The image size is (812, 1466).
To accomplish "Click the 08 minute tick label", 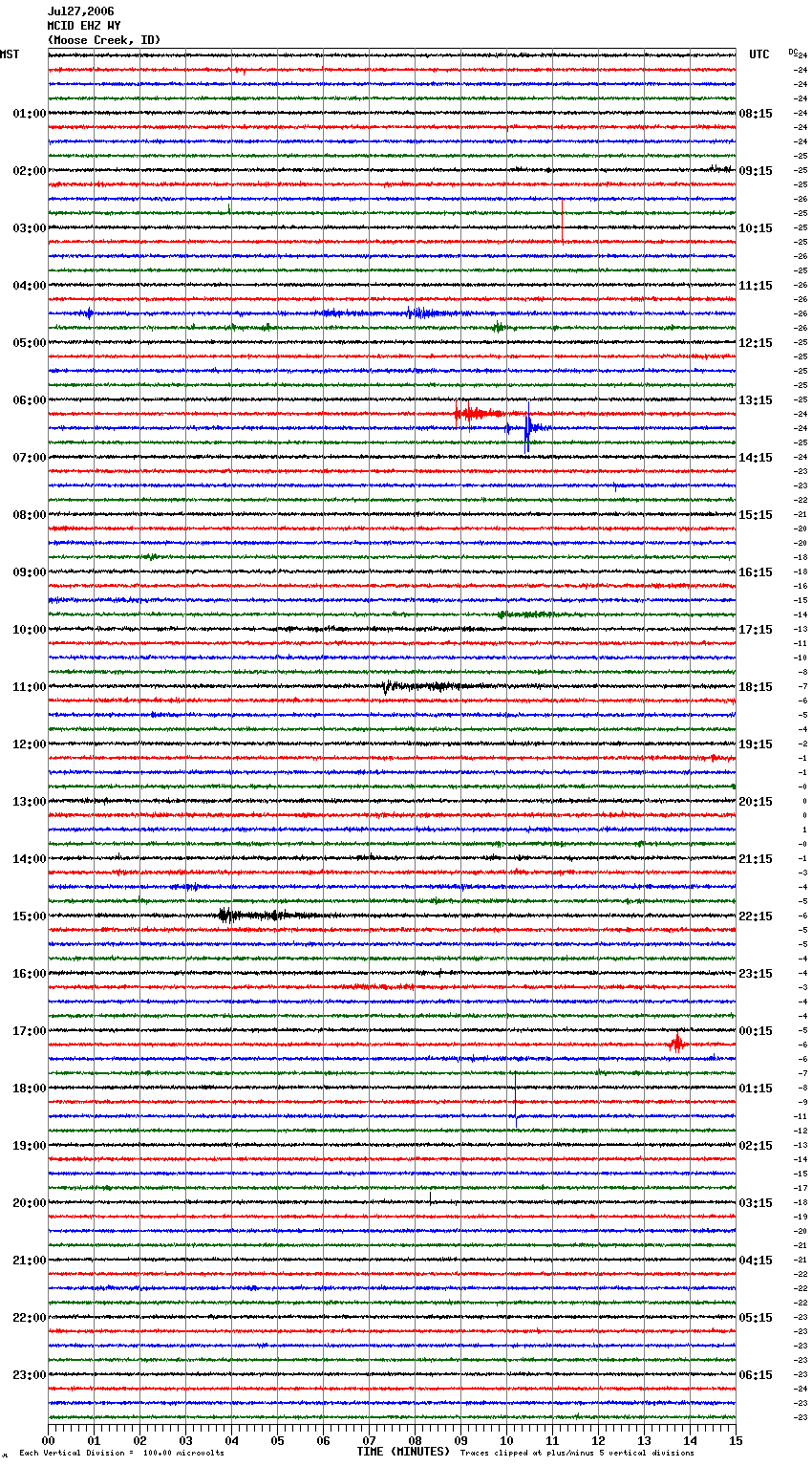I will pos(415,1440).
